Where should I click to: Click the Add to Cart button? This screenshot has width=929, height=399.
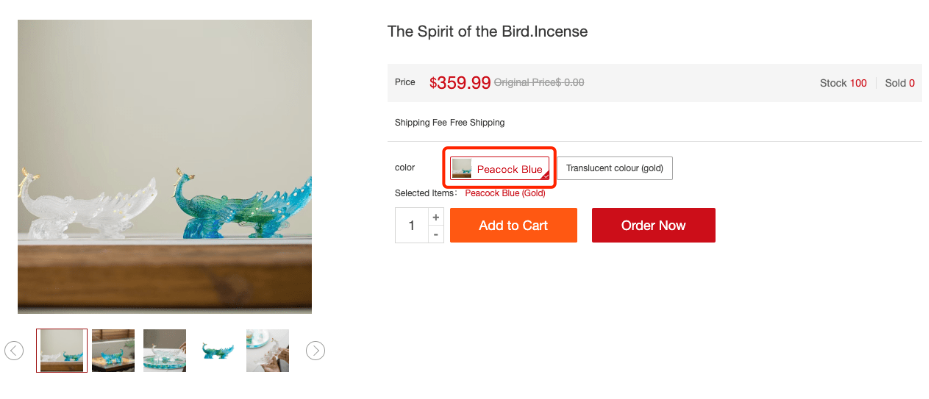pyautogui.click(x=513, y=225)
